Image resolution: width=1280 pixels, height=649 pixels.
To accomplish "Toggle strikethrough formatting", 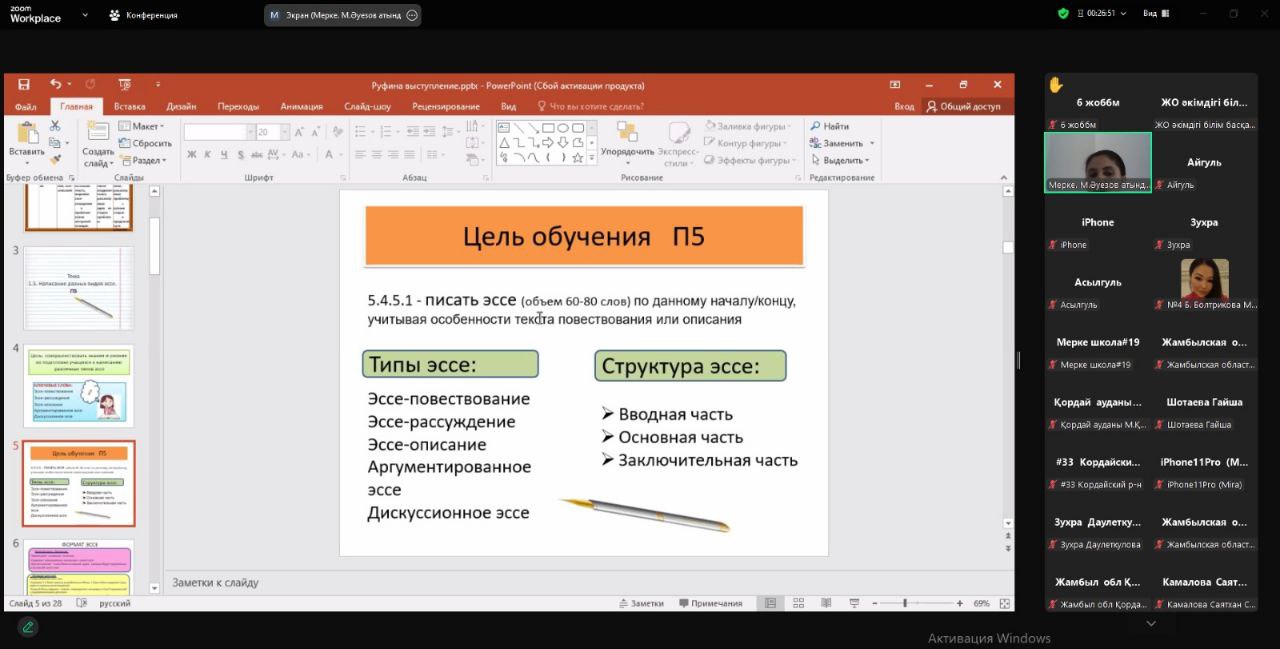I will tap(257, 155).
